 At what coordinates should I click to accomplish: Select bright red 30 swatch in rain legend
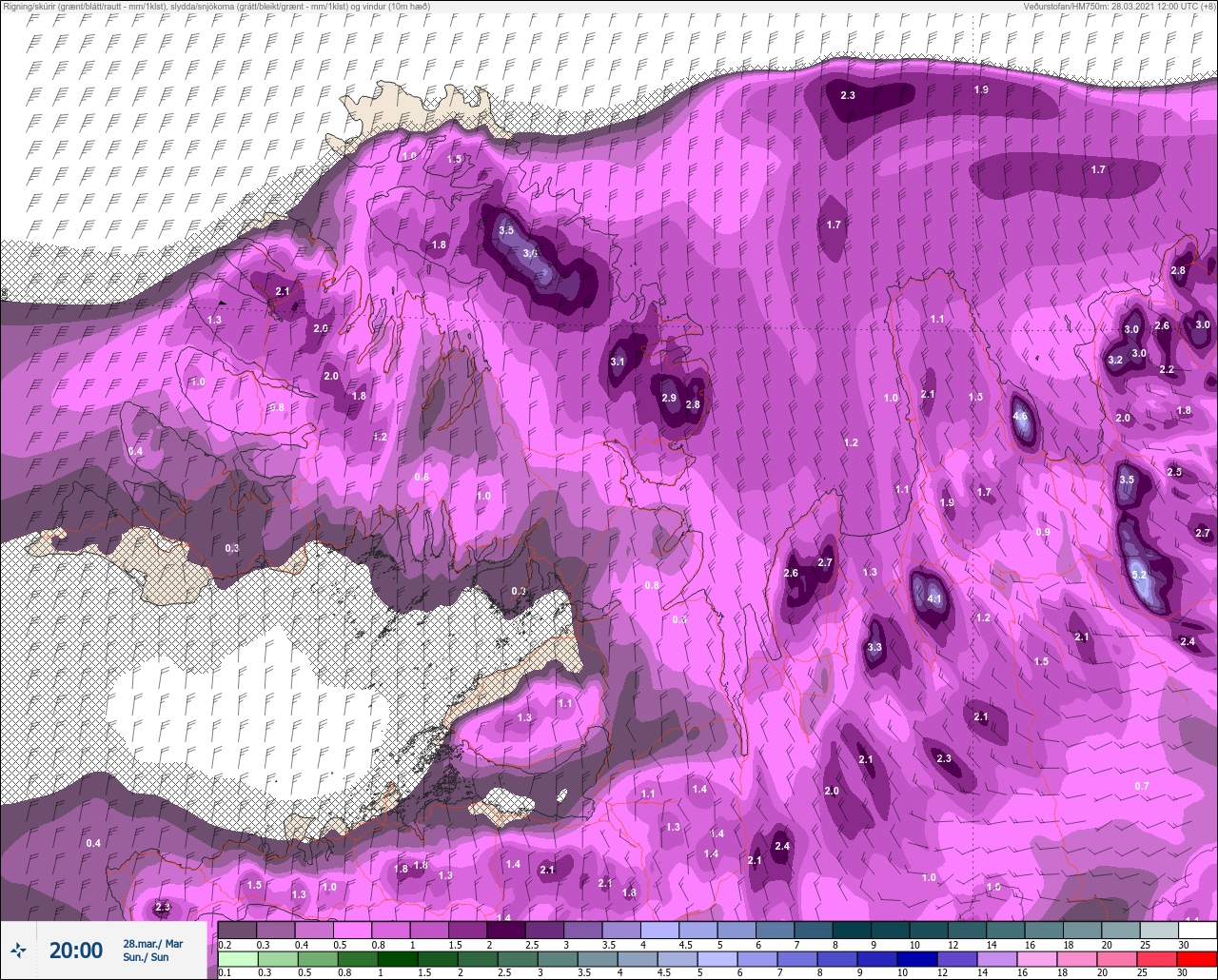pyautogui.click(x=1196, y=958)
